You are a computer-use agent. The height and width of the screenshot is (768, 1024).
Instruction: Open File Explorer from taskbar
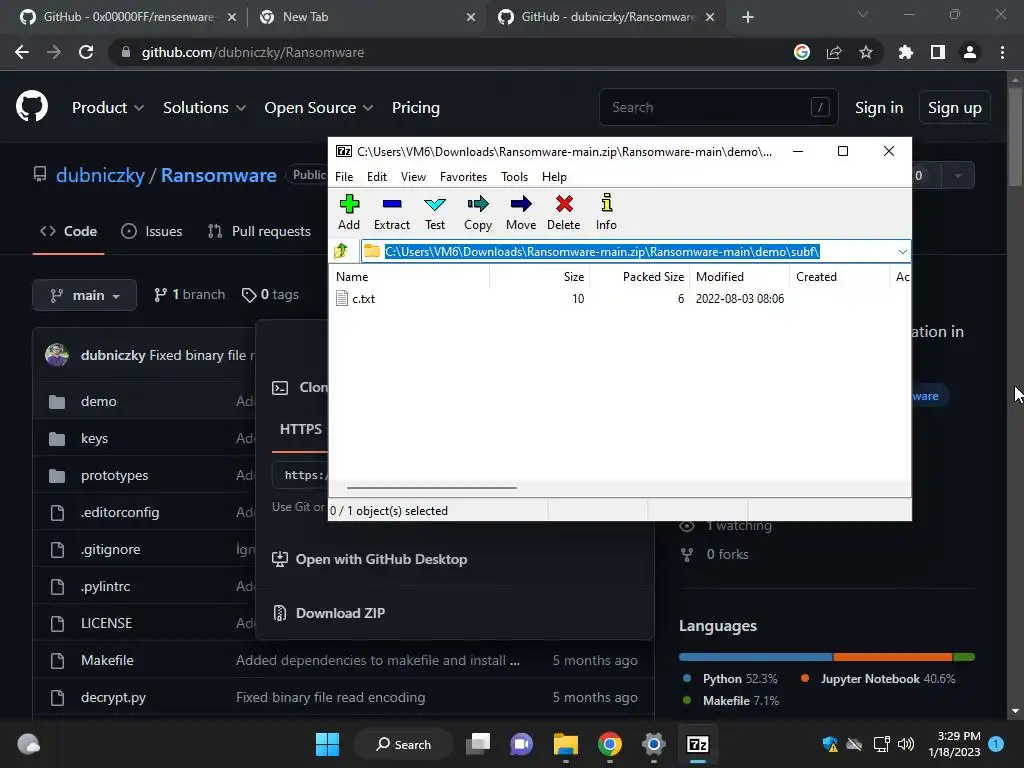point(566,744)
